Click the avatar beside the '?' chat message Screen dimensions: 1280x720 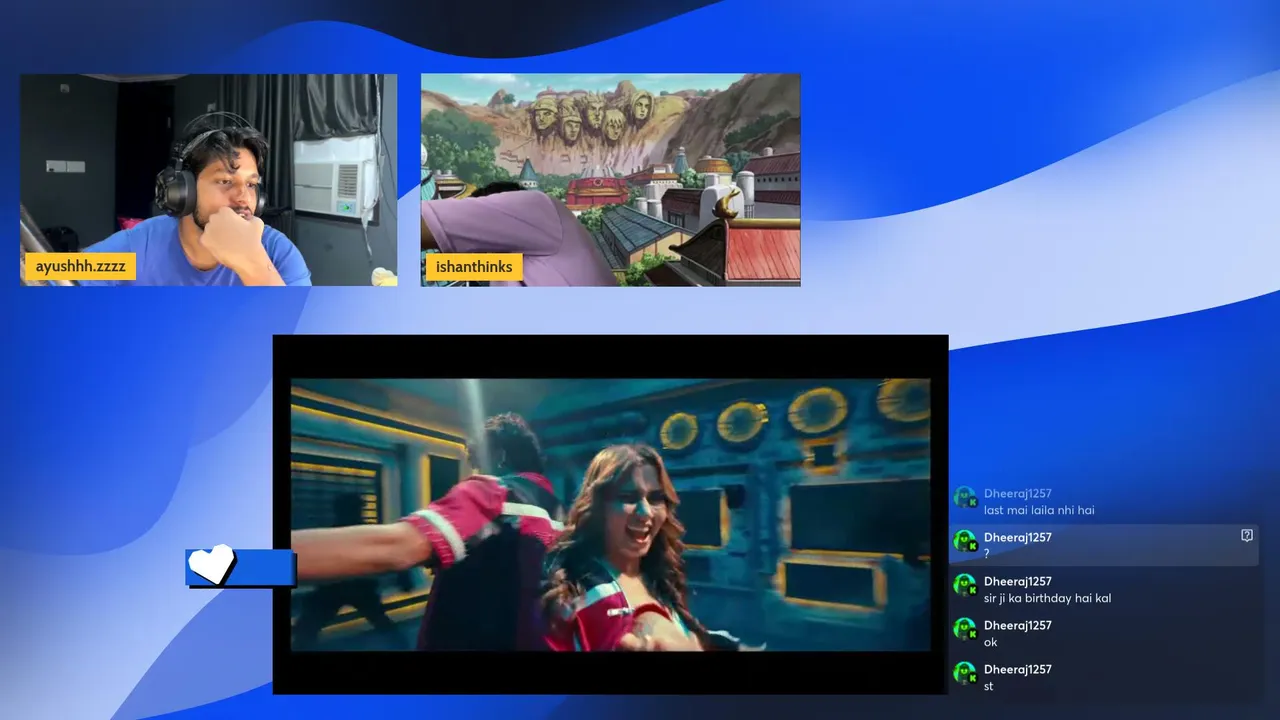(965, 541)
